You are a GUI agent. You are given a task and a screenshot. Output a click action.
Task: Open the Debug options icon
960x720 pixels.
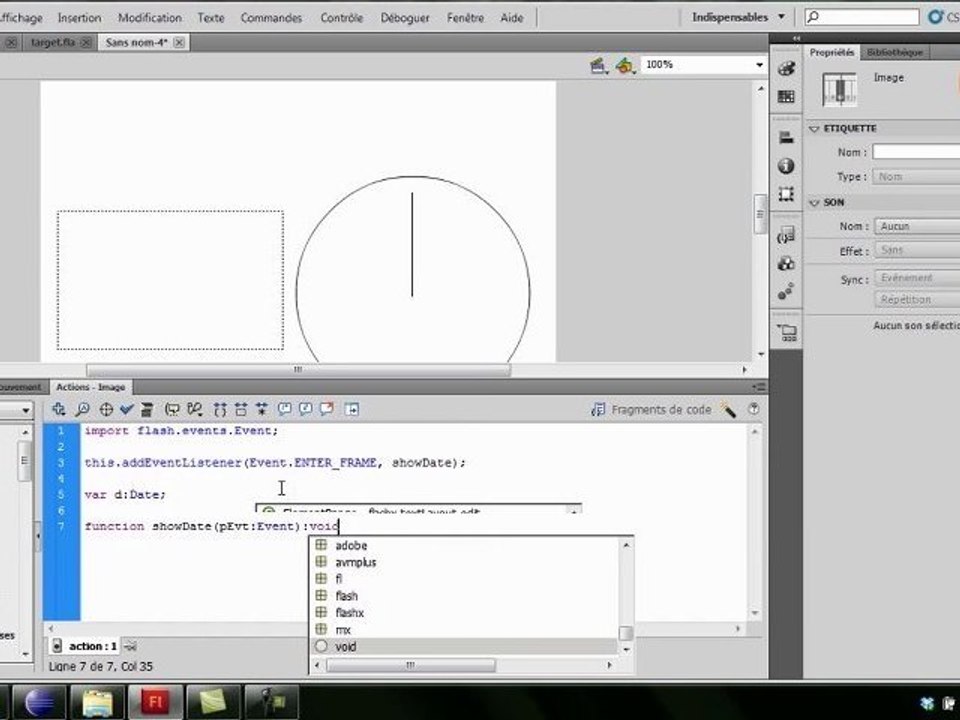click(195, 409)
